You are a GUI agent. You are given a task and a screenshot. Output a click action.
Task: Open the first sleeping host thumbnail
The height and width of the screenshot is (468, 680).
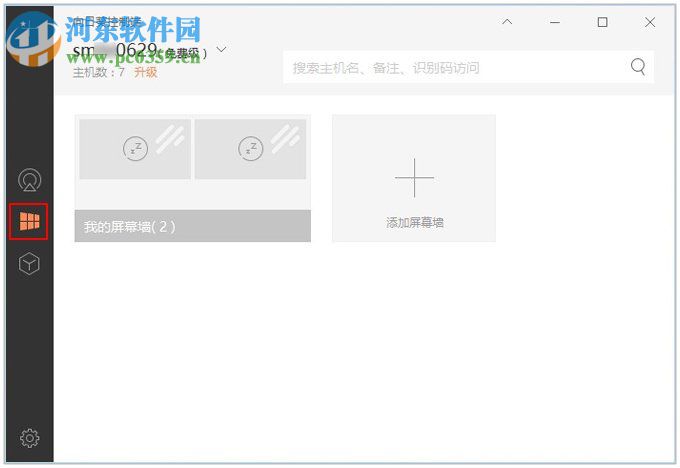[x=135, y=149]
